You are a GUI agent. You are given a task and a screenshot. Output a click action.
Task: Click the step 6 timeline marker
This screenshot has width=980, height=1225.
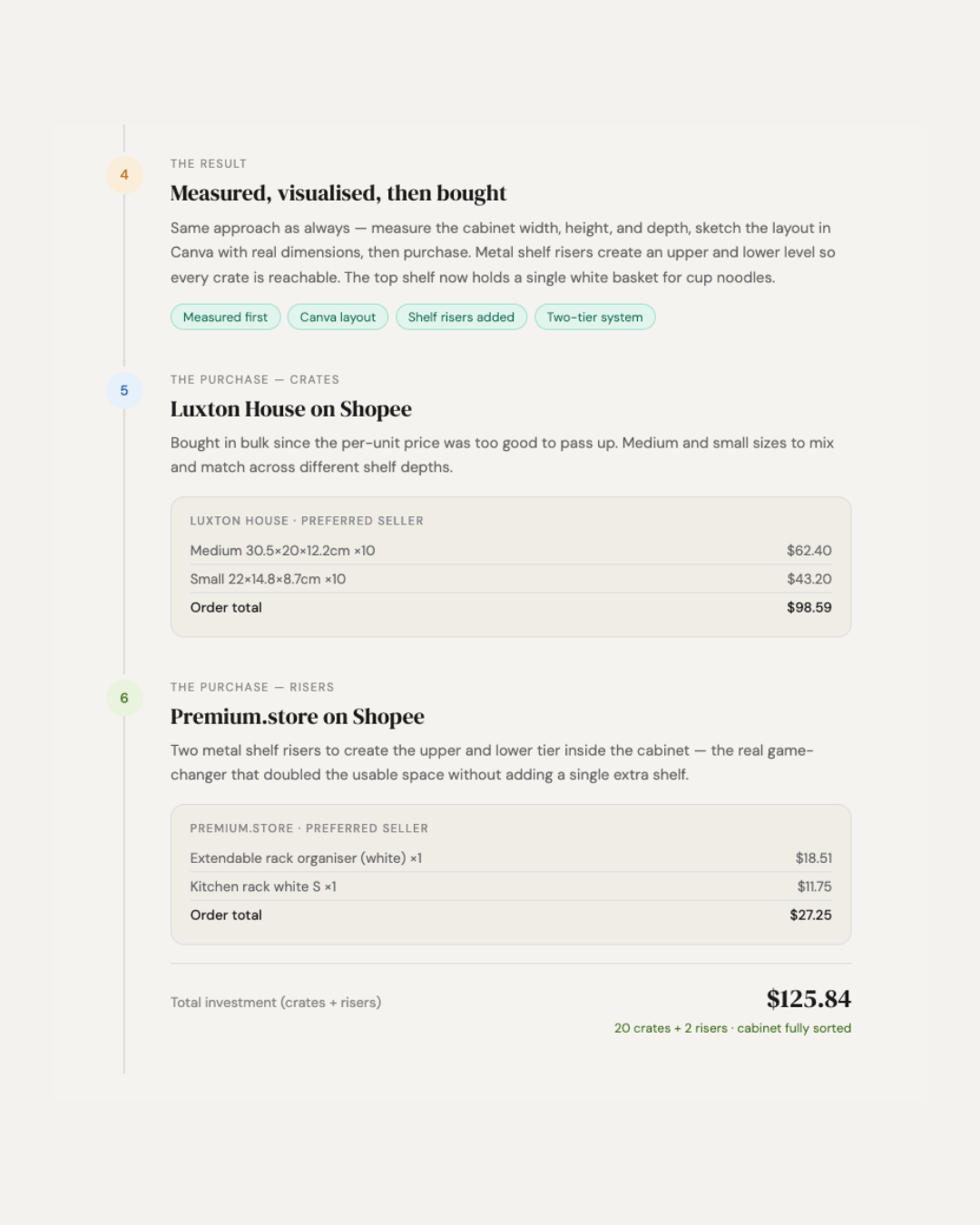124,698
